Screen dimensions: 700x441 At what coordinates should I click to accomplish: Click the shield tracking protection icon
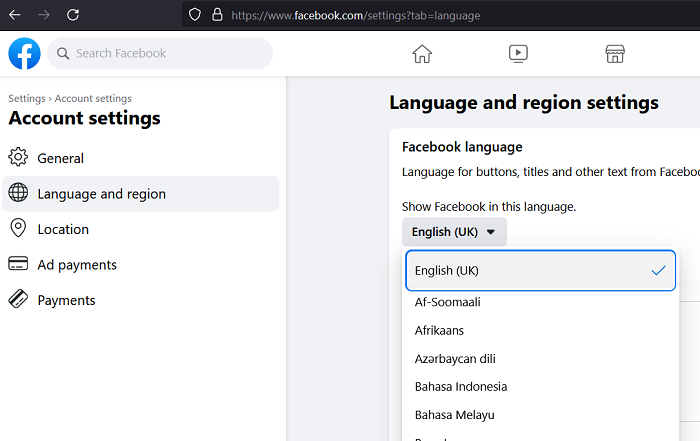195,15
